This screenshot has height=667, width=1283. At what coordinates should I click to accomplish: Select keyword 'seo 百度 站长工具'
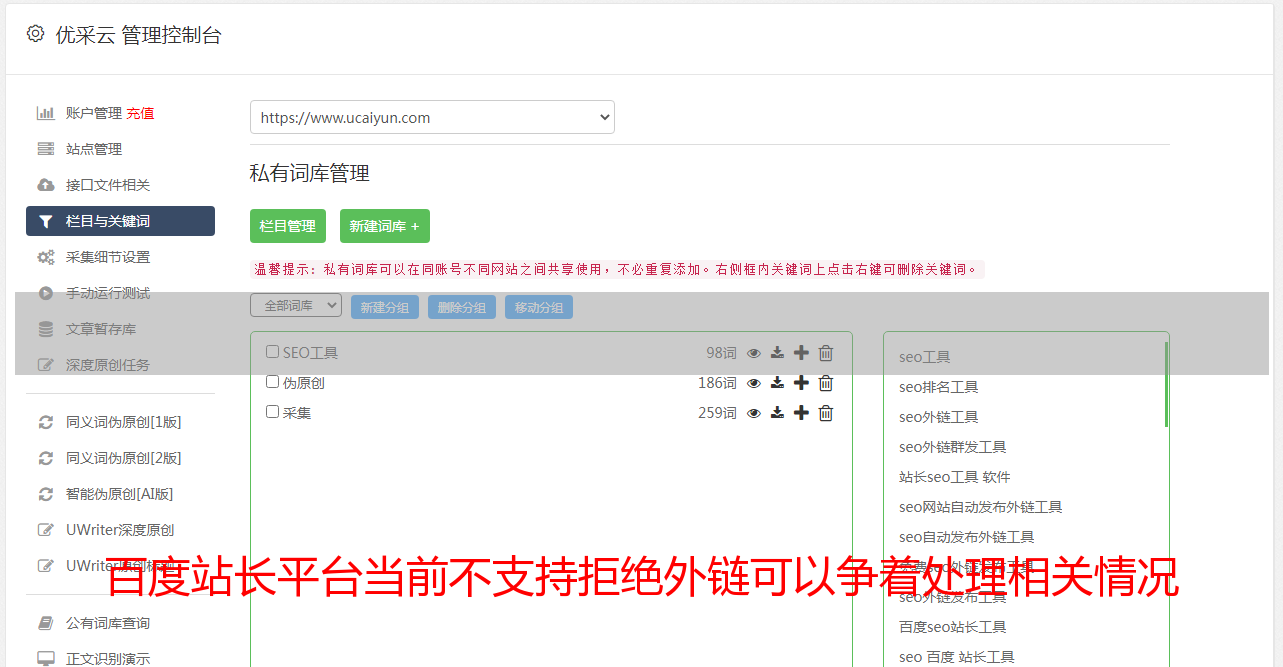pyautogui.click(x=957, y=657)
